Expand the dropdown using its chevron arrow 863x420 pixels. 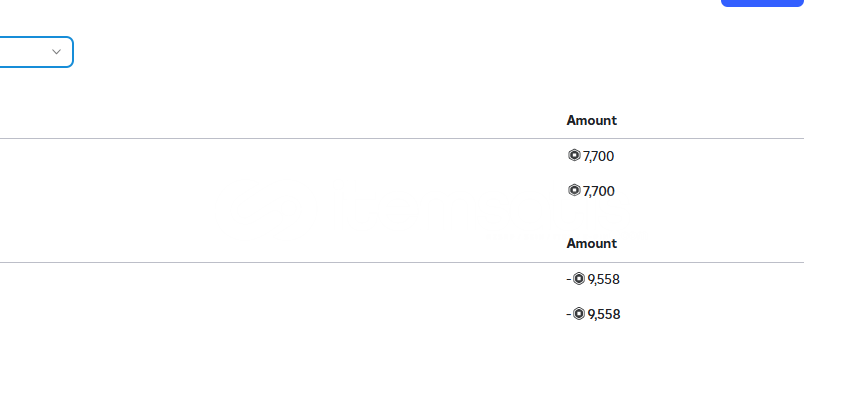click(56, 52)
